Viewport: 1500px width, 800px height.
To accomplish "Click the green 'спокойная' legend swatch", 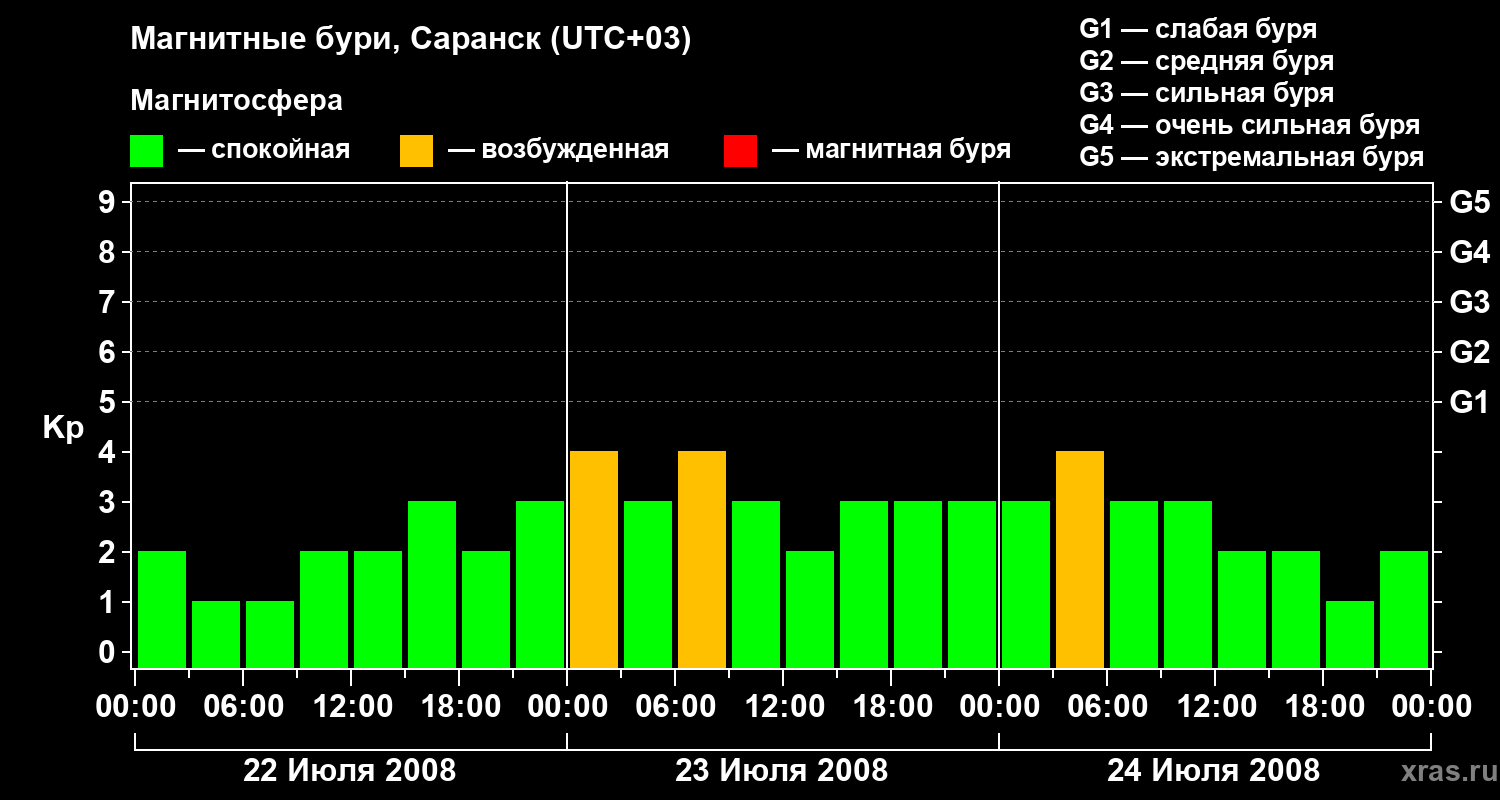I will [147, 151].
